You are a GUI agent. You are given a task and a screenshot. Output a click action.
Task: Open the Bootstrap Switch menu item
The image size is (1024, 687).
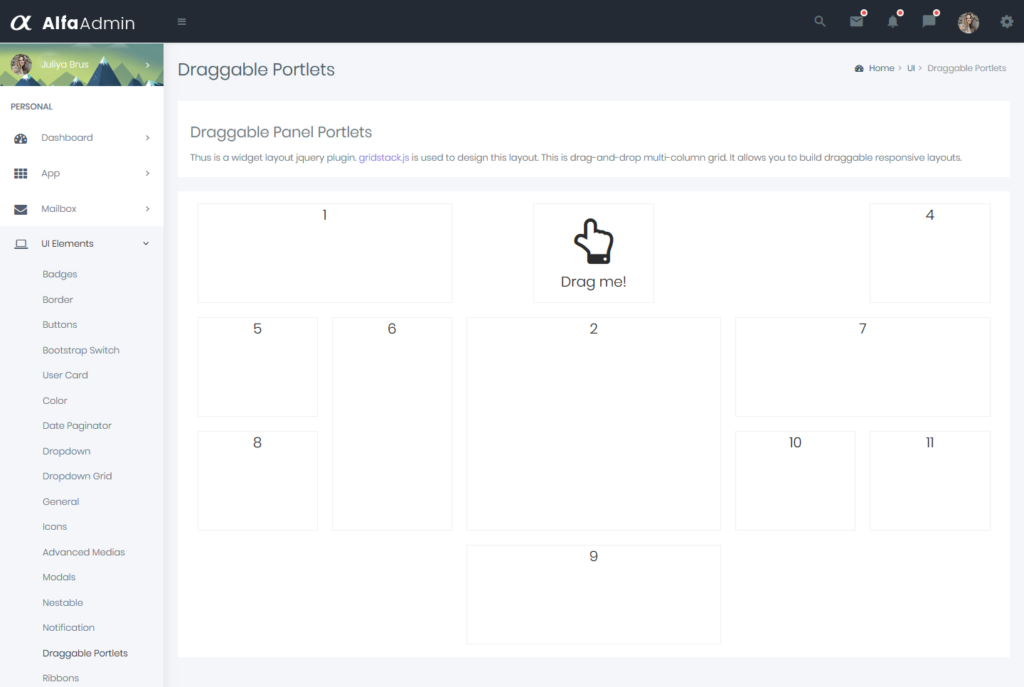[x=81, y=350]
